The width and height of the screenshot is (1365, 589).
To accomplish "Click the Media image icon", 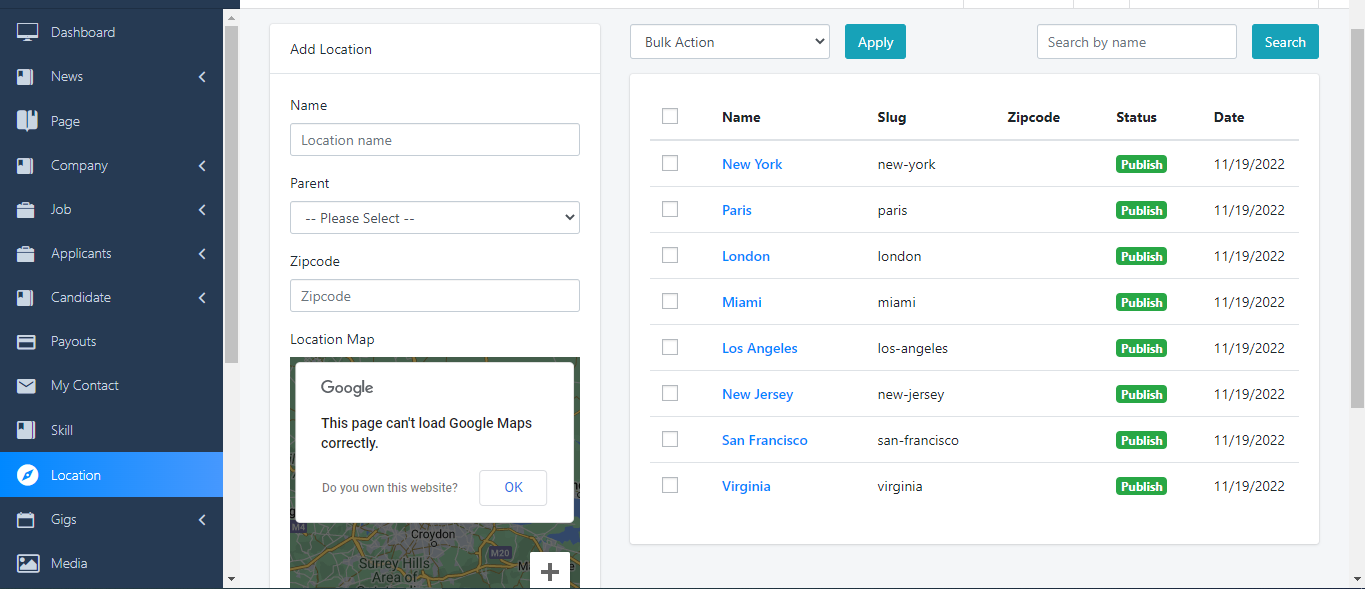I will point(28,564).
